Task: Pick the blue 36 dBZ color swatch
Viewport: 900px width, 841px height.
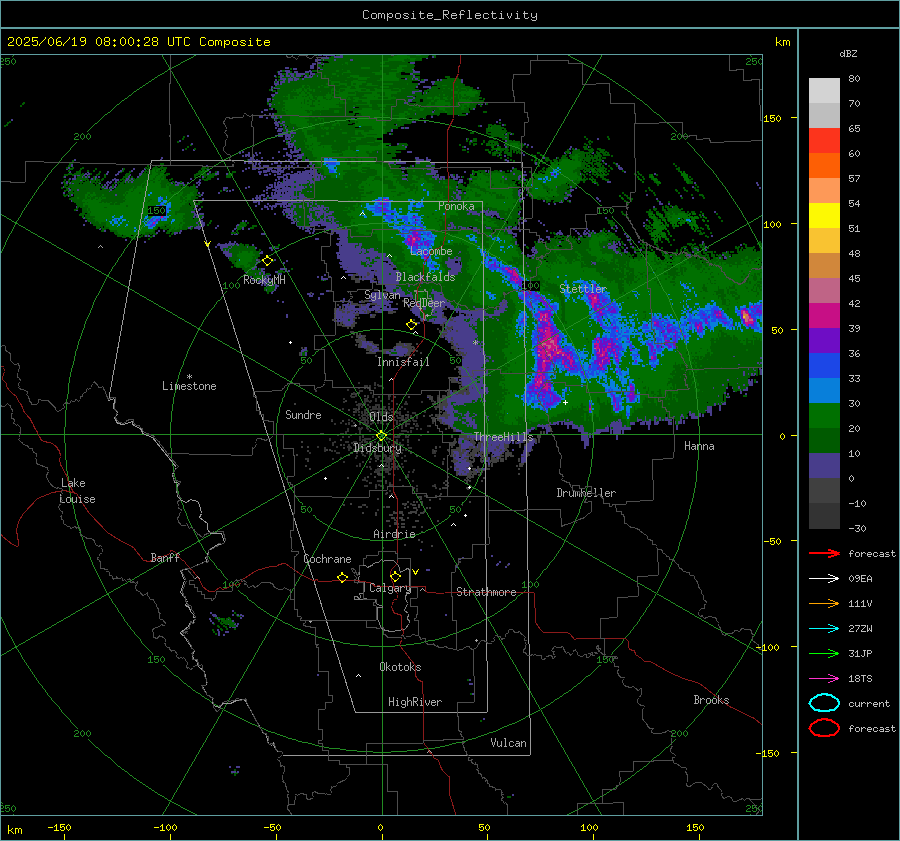Action: point(824,366)
